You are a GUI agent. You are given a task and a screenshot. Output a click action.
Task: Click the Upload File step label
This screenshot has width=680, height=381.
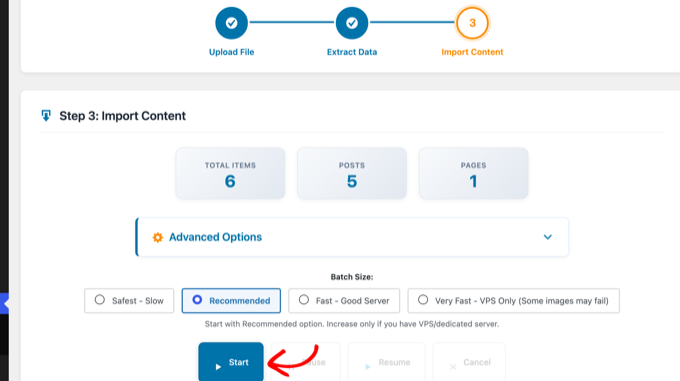[232, 52]
